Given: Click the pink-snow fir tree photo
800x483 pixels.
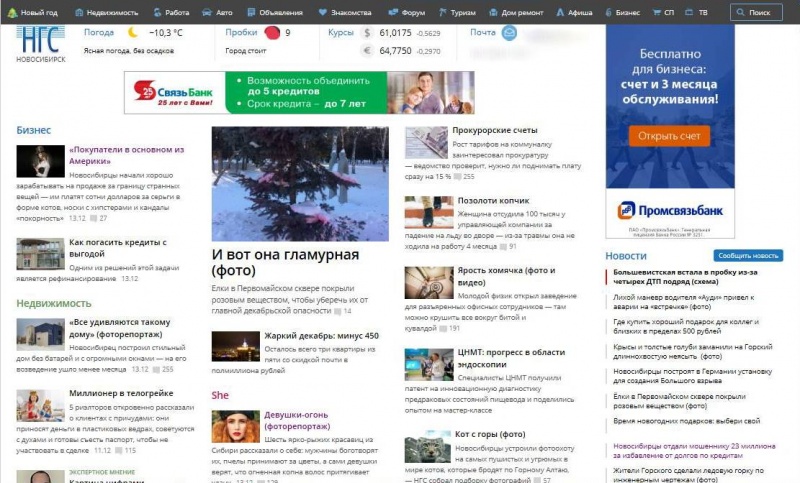Looking at the screenshot, I should coord(300,183).
